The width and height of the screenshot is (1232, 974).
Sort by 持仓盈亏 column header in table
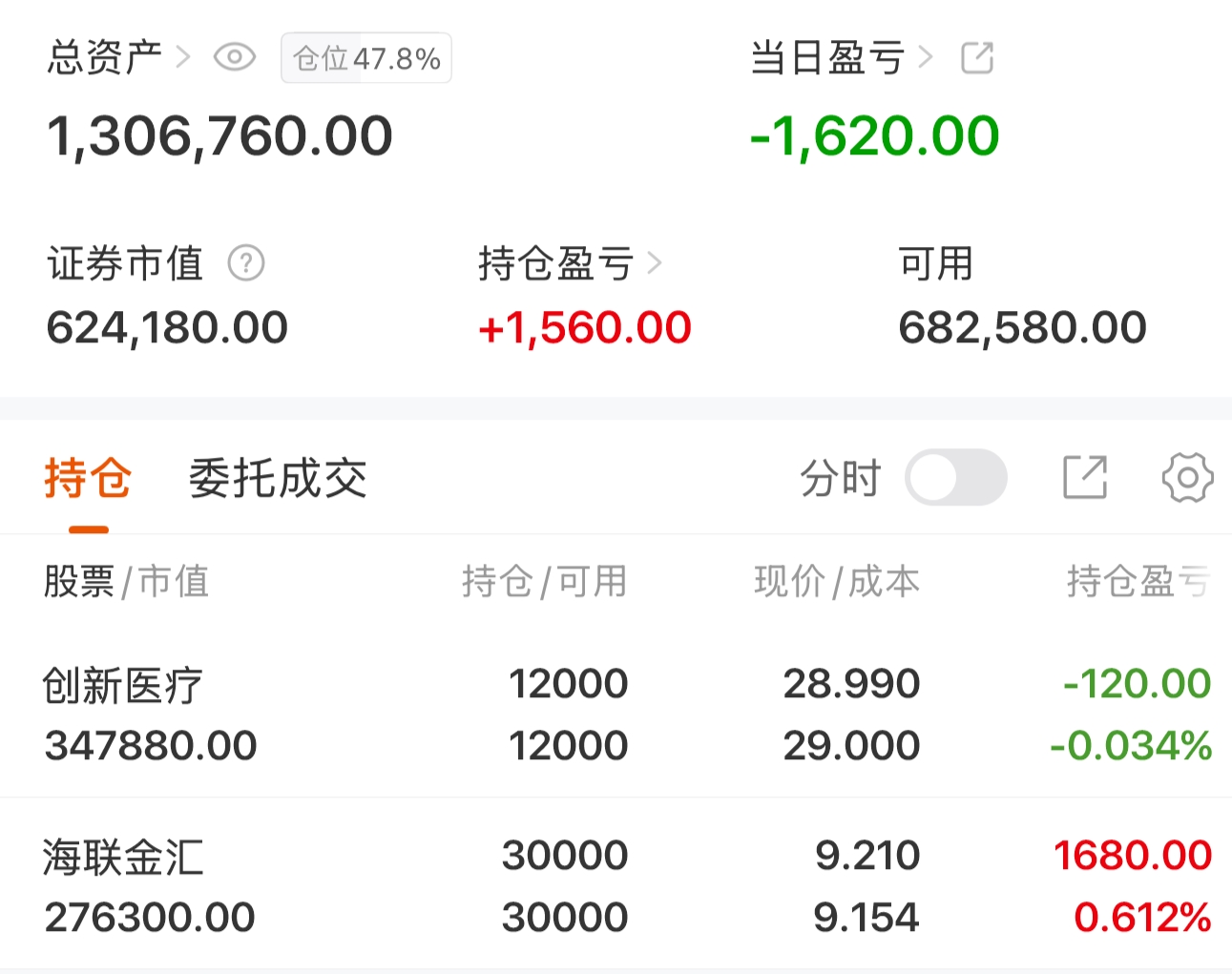tap(1138, 581)
